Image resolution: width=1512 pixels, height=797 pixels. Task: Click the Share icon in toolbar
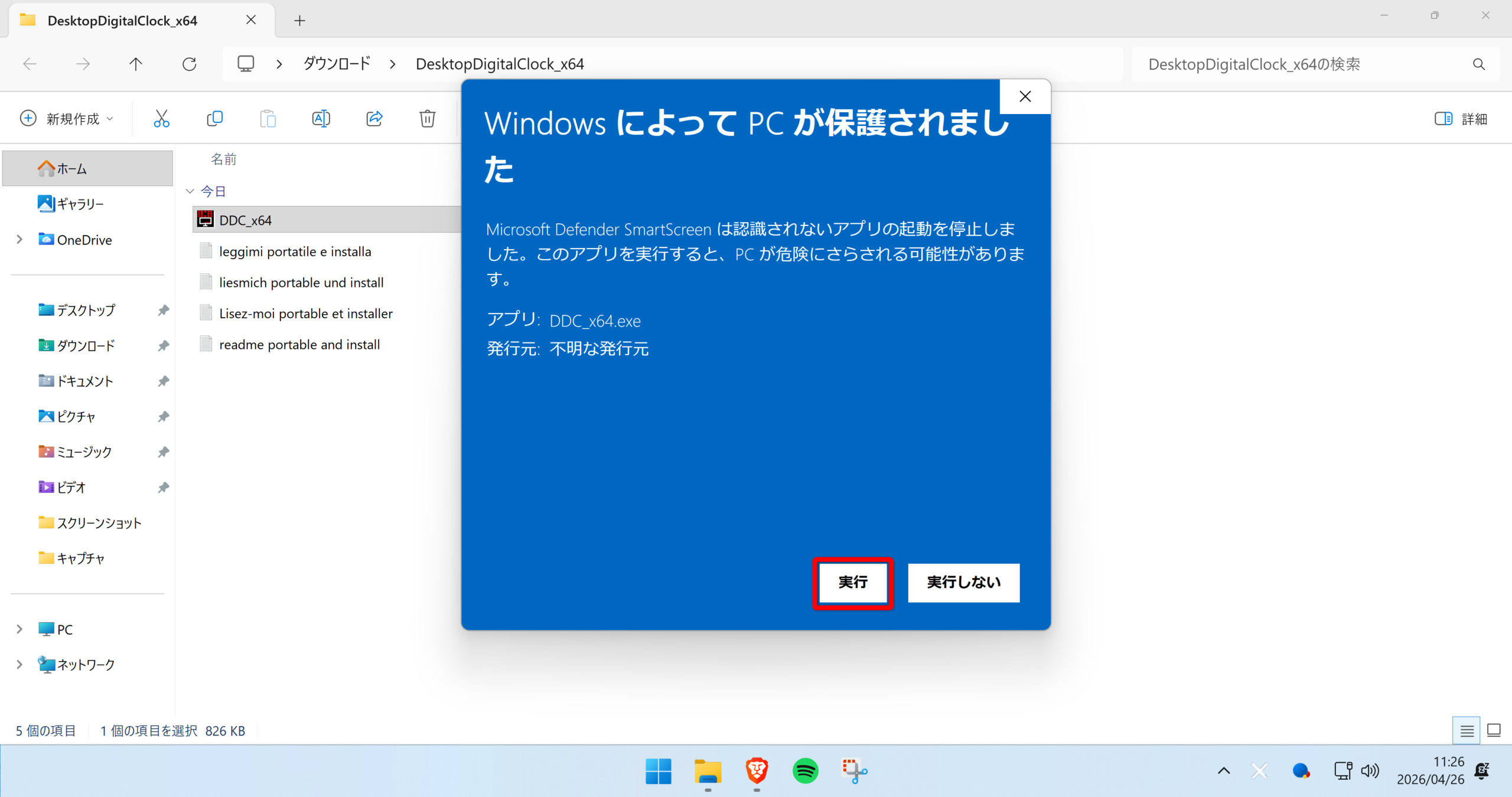point(374,119)
